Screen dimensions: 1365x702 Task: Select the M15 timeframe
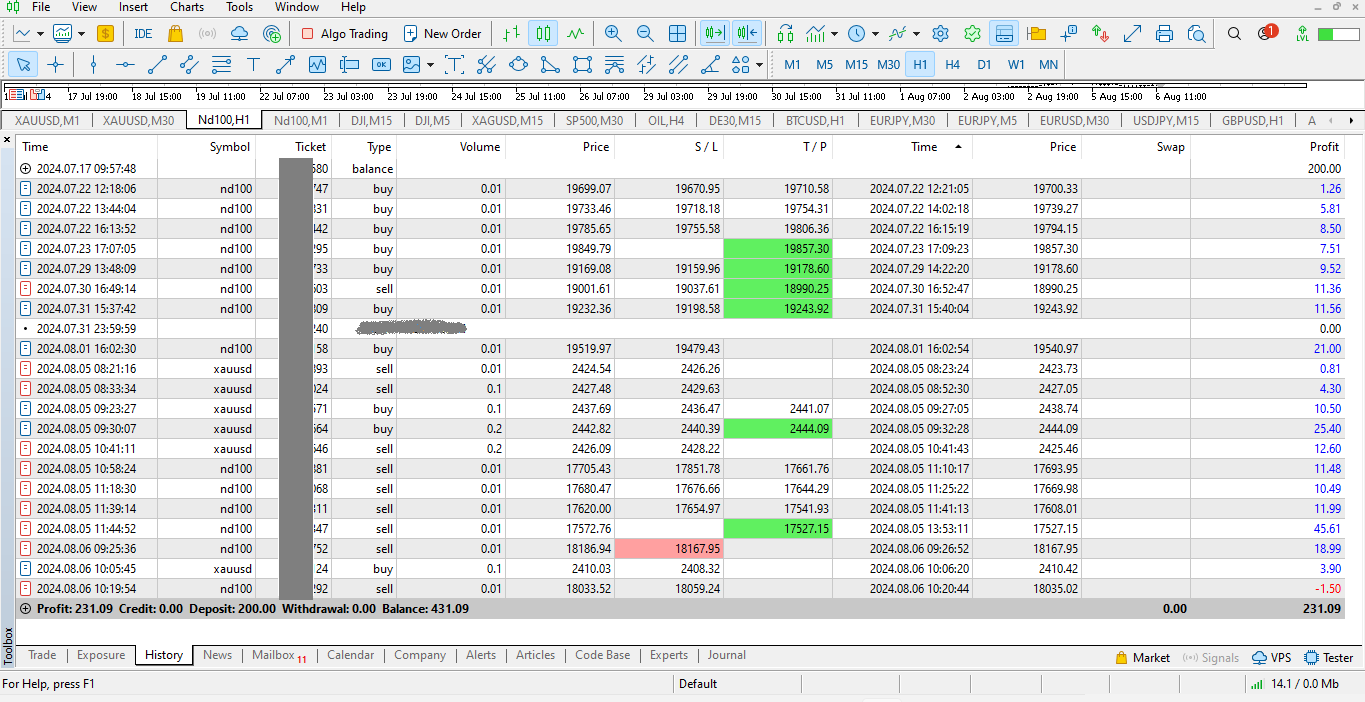856,65
